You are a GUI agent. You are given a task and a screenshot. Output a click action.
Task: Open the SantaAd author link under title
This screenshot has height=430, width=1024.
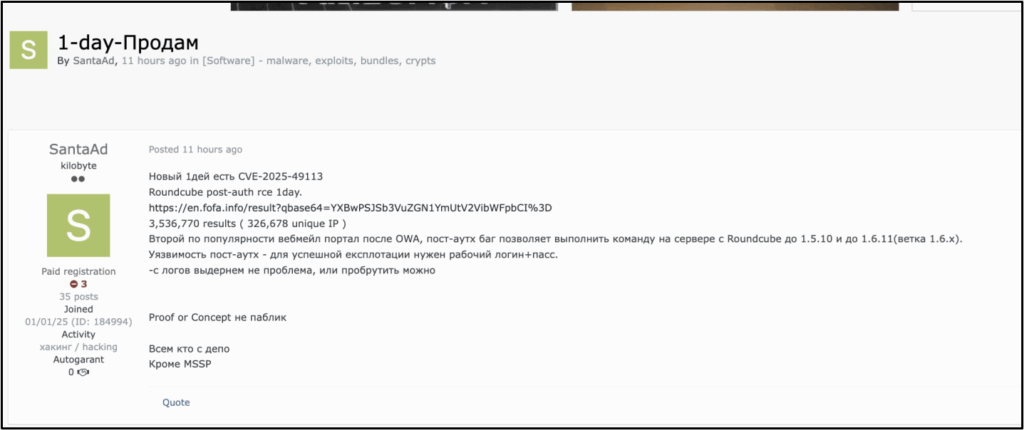click(x=93, y=61)
